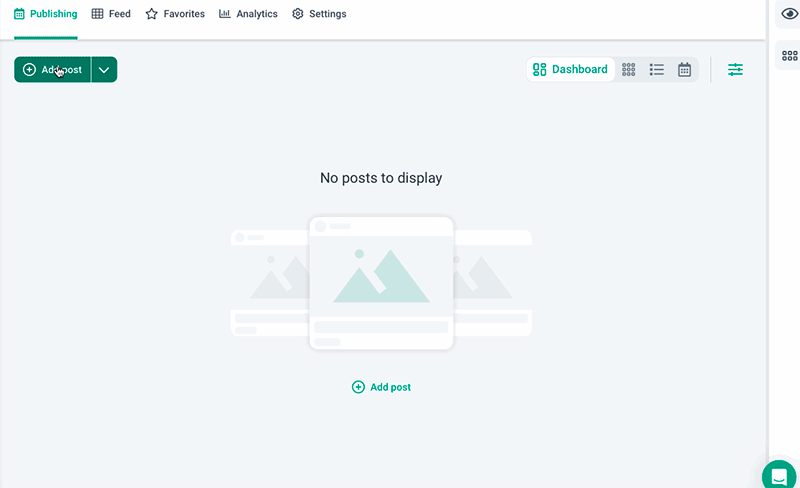
Task: Click the Add post link below illustration
Action: click(x=390, y=387)
